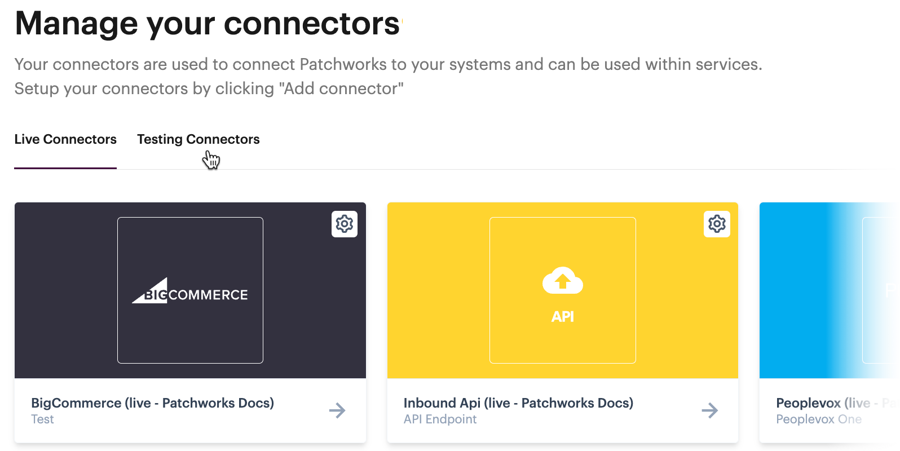Click the purple underline beneath Live Connectors

[65, 167]
